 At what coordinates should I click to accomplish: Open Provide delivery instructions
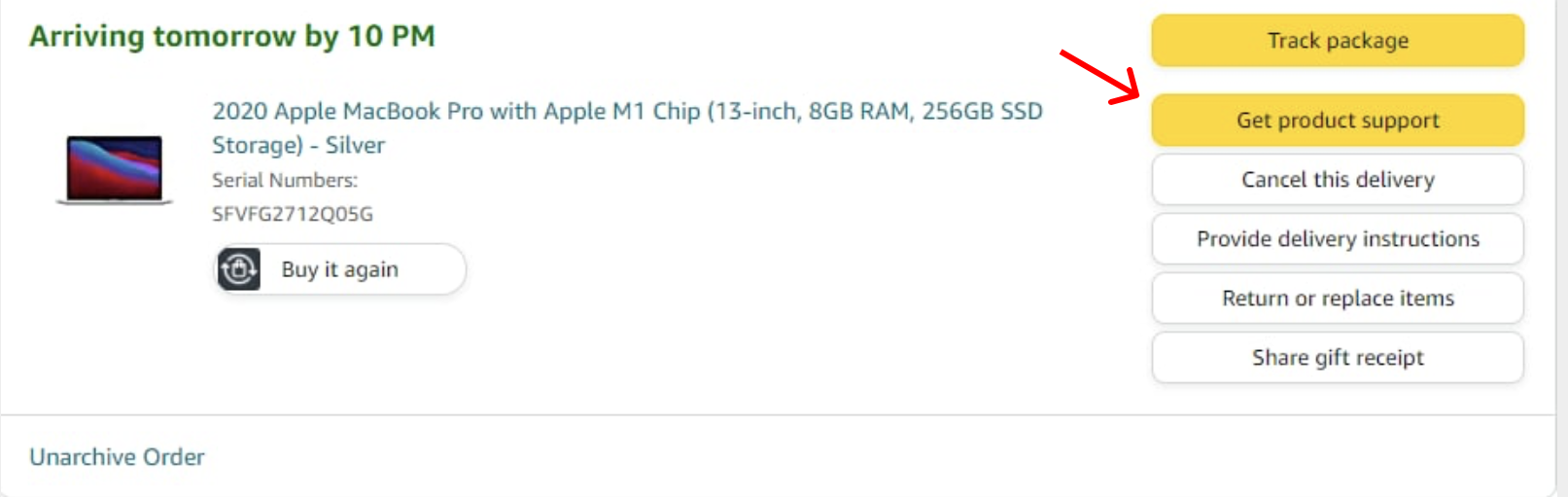click(1337, 239)
